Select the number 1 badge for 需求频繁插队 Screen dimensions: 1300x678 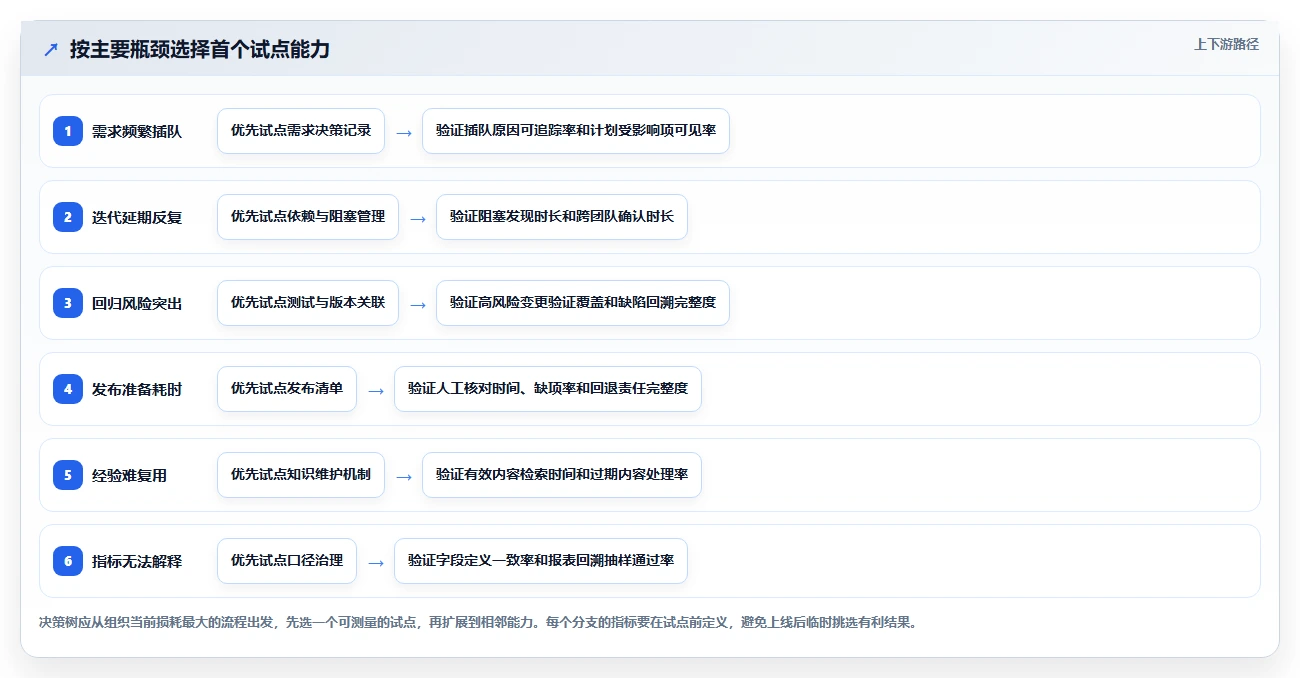click(x=68, y=131)
